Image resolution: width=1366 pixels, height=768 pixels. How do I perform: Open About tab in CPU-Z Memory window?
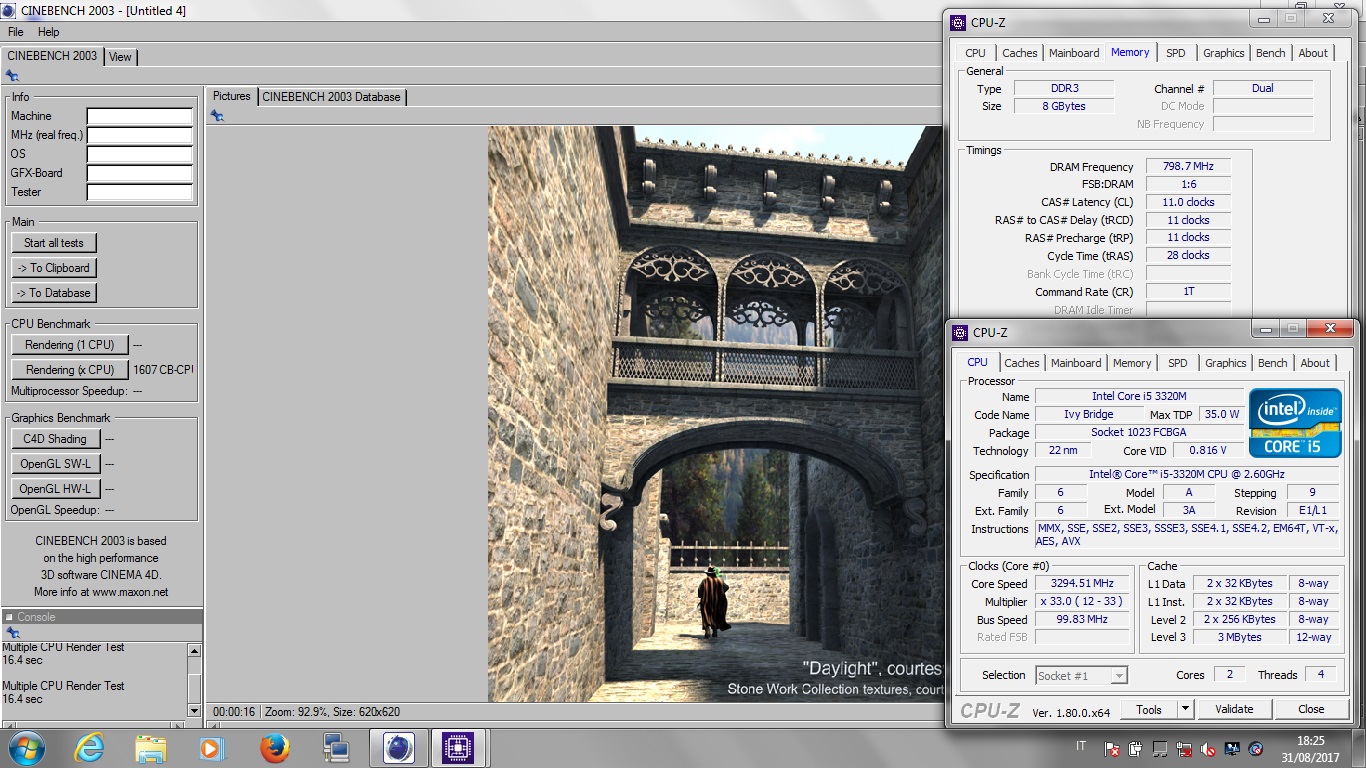1313,53
